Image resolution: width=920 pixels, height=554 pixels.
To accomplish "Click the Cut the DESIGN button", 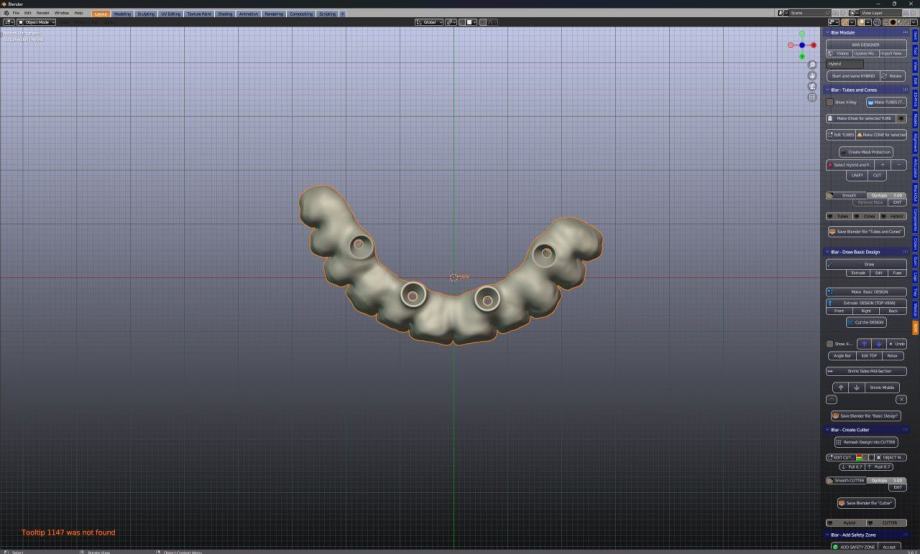I will point(866,322).
